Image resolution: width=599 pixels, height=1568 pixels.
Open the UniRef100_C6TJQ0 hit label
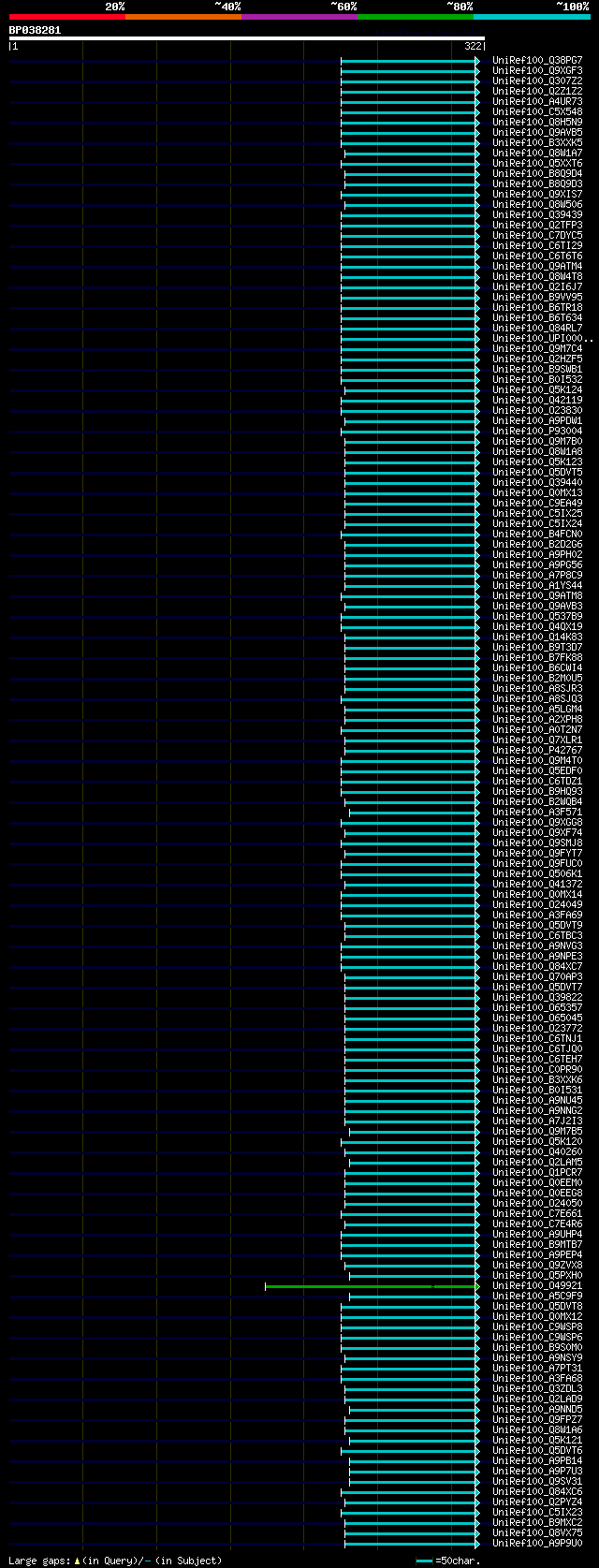(x=537, y=1049)
